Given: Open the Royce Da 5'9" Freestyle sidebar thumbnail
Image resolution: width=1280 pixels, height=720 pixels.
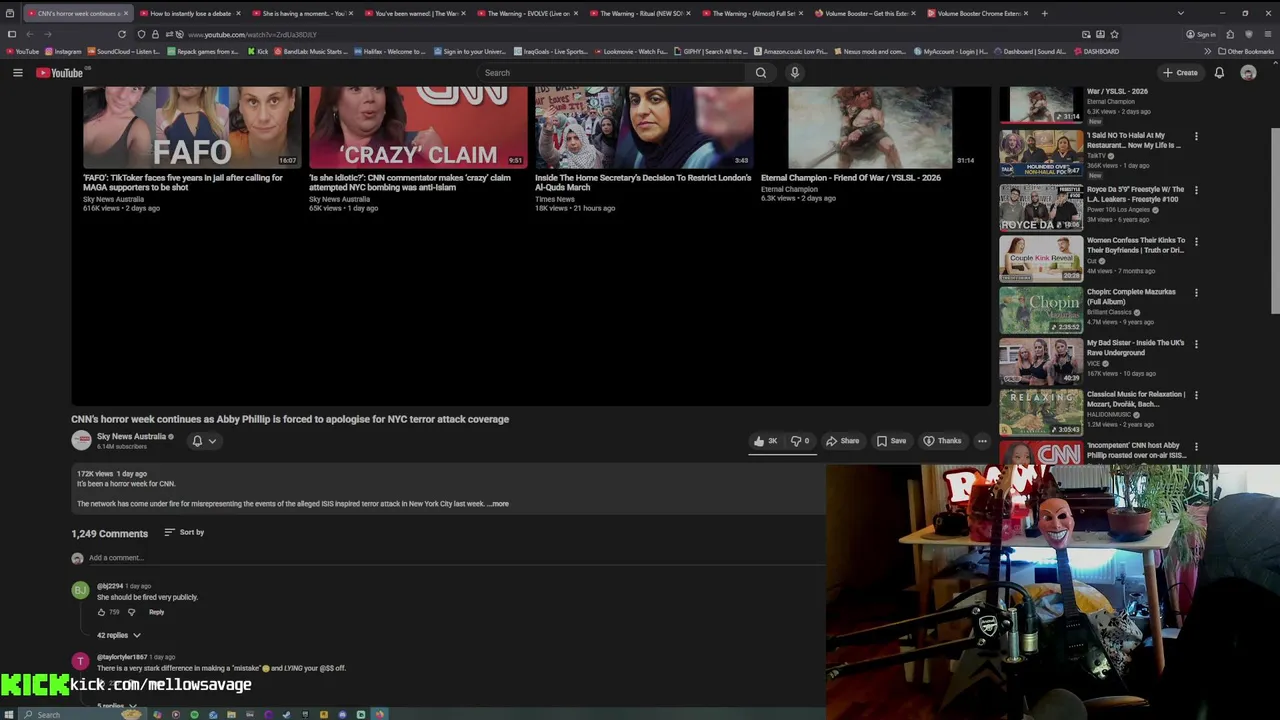Looking at the screenshot, I should click(1041, 207).
